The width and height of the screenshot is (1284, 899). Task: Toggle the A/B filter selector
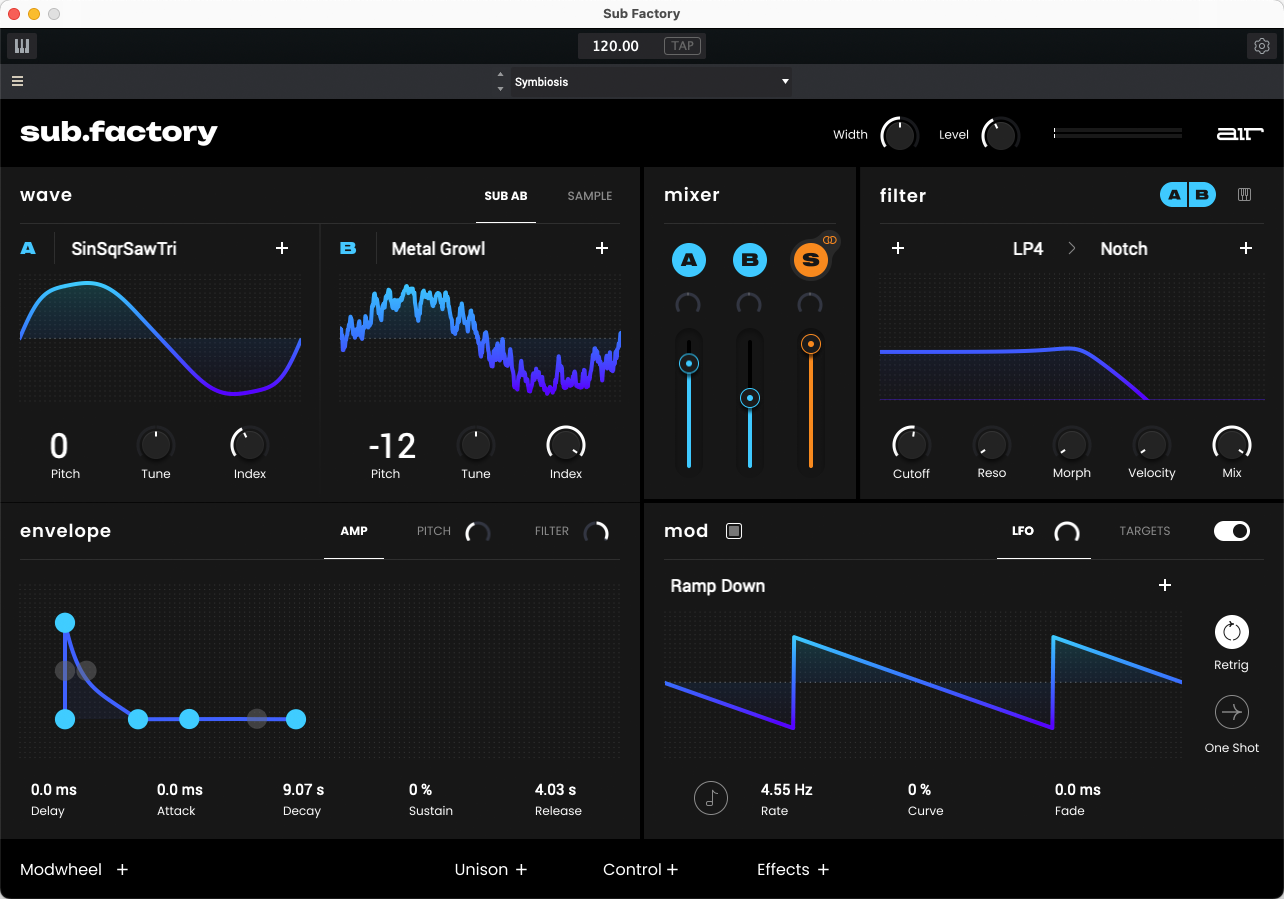pyautogui.click(x=1188, y=195)
